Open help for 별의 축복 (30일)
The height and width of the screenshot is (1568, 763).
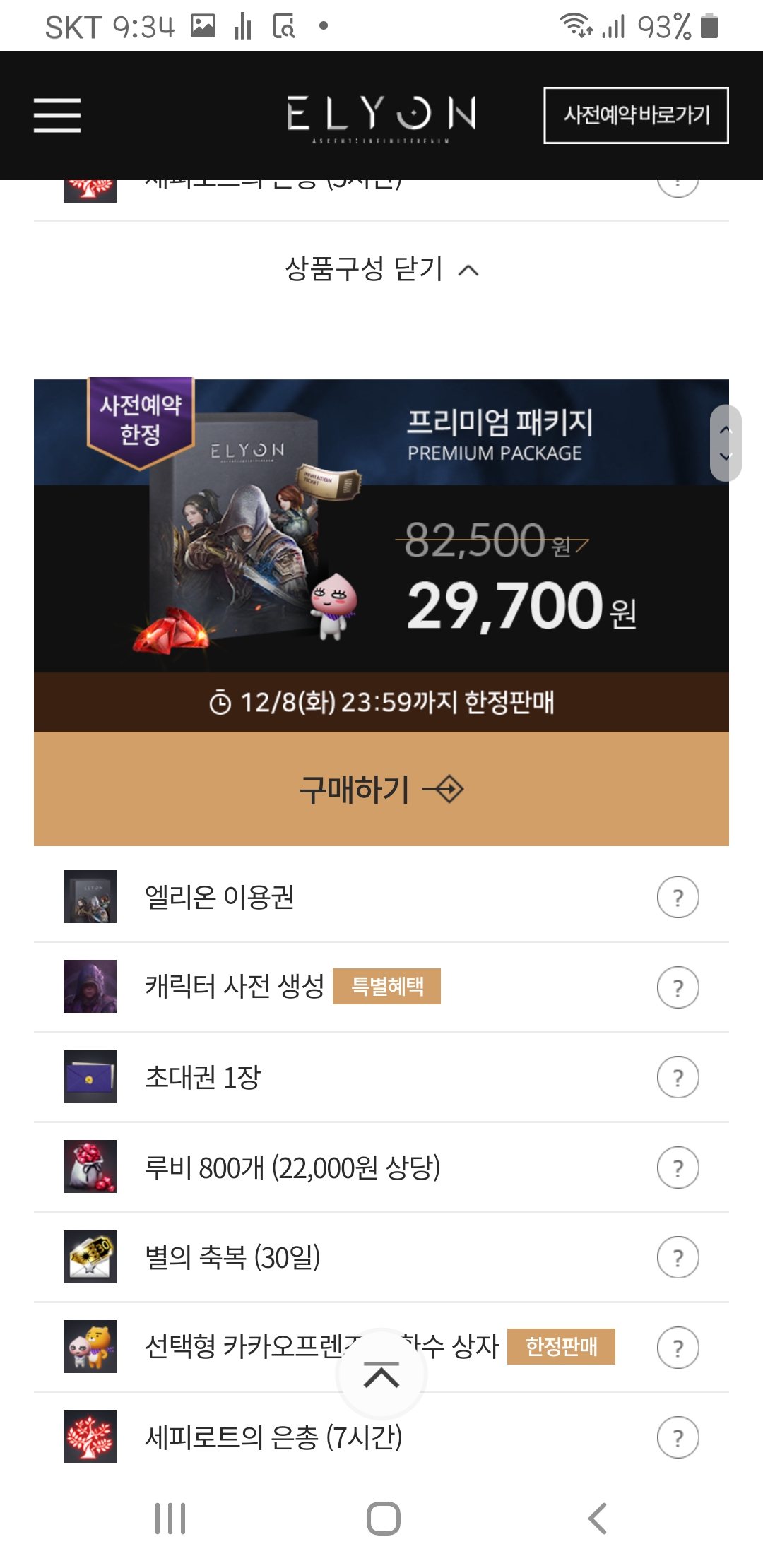click(678, 1257)
